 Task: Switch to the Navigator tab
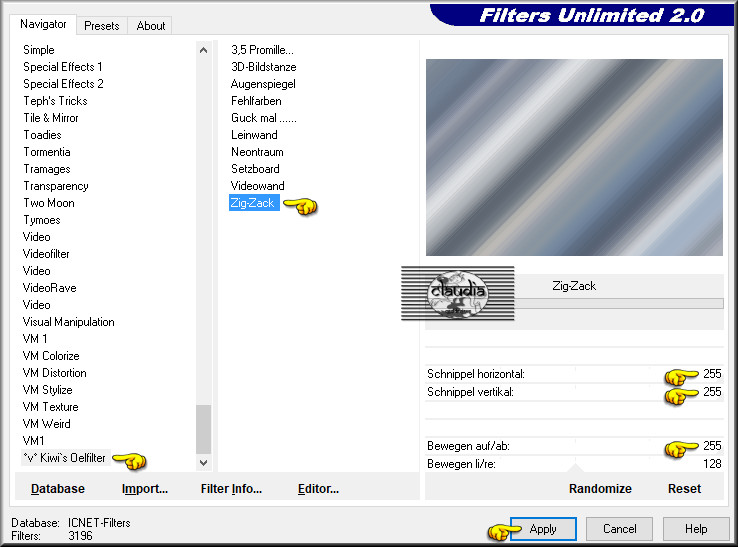click(43, 24)
